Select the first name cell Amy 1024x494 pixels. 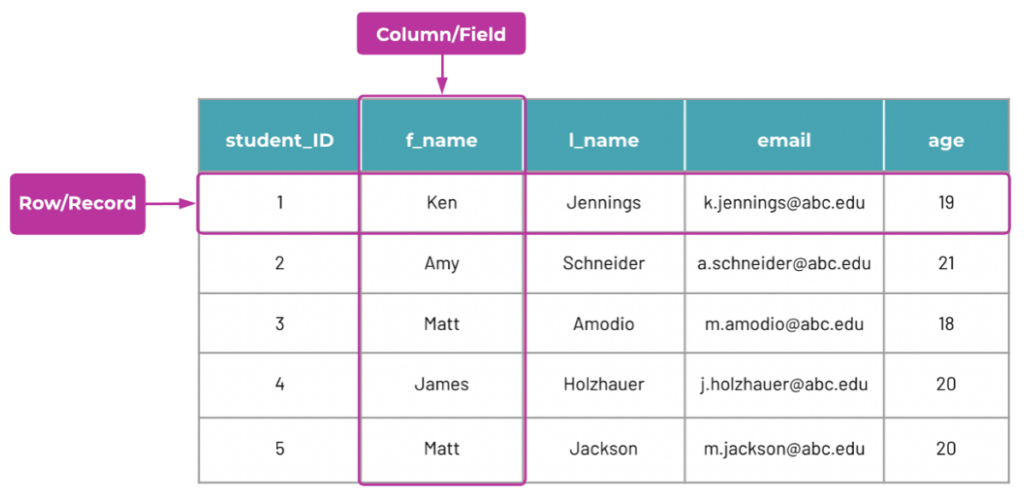click(441, 264)
